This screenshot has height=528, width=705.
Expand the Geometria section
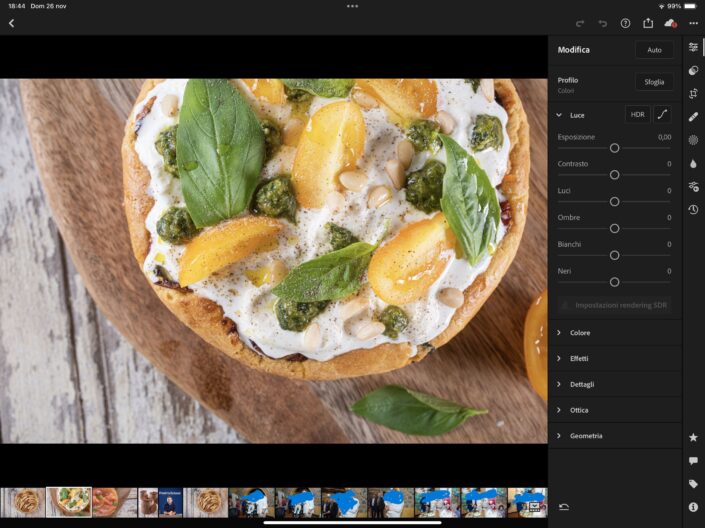point(586,436)
